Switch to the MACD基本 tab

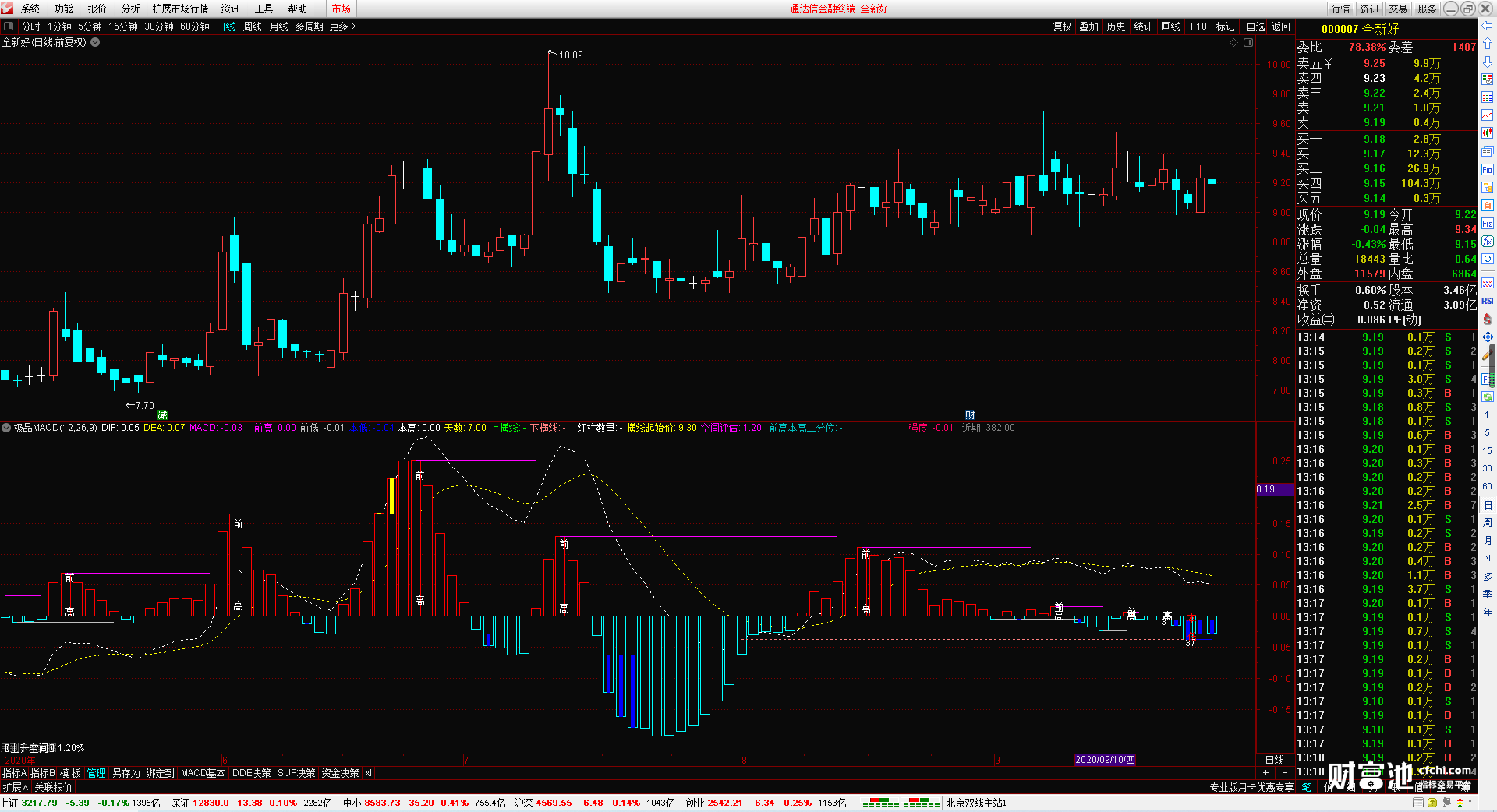pyautogui.click(x=203, y=773)
